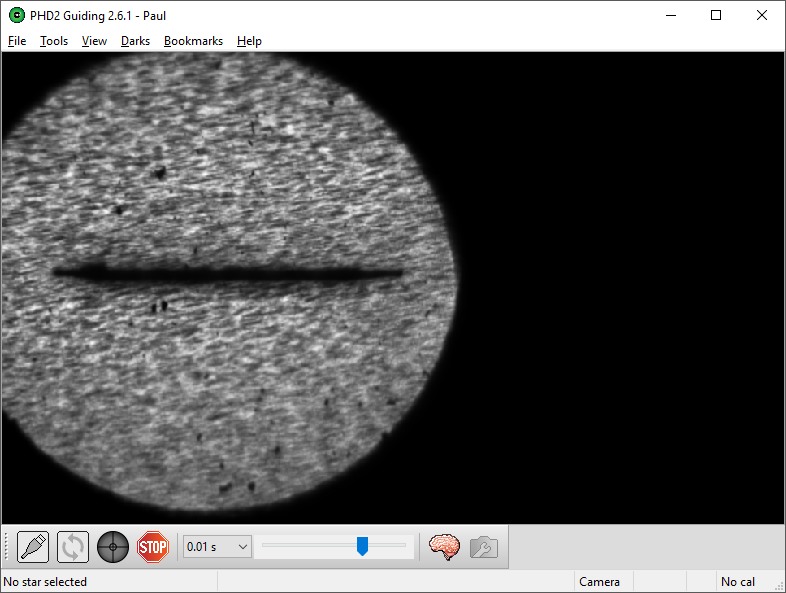
Task: Click the Connect Equipment USB cable icon
Action: (33, 546)
